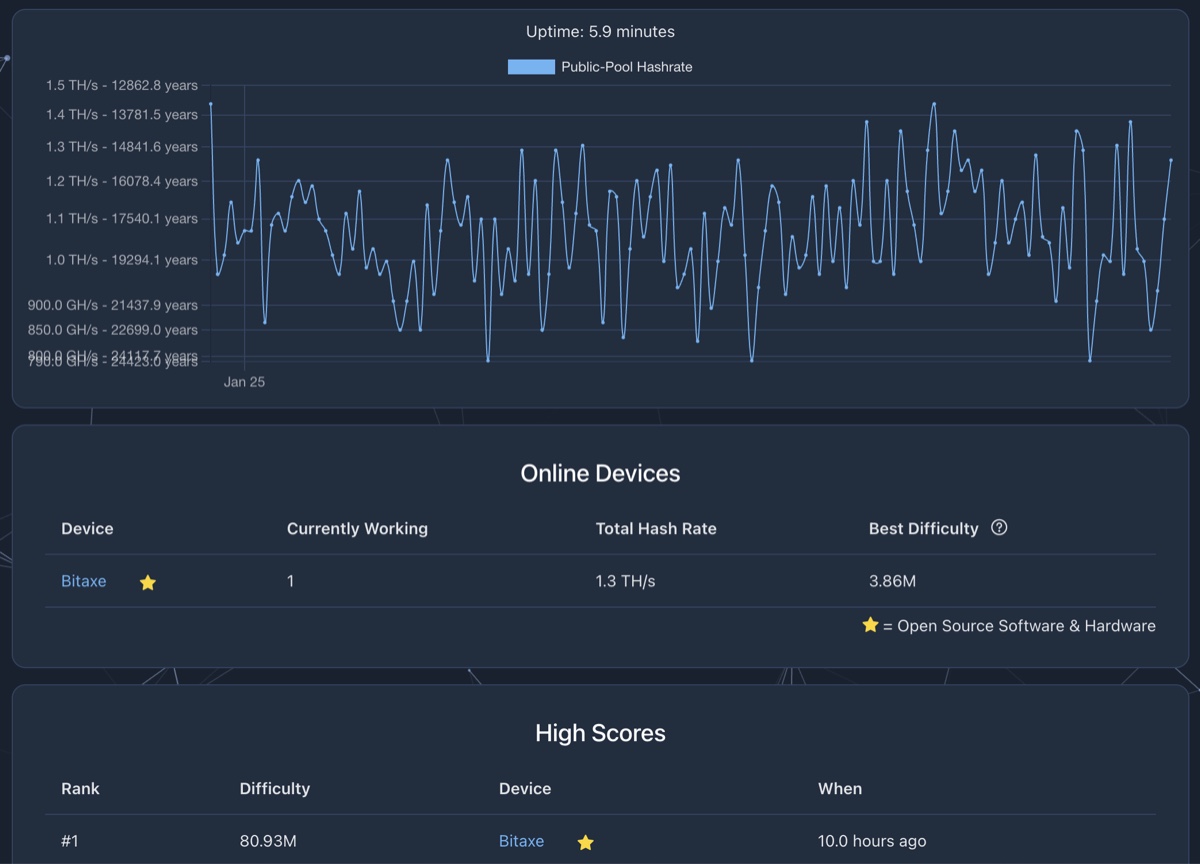The width and height of the screenshot is (1200, 864).
Task: Click the When column header in High Scores
Action: 840,788
